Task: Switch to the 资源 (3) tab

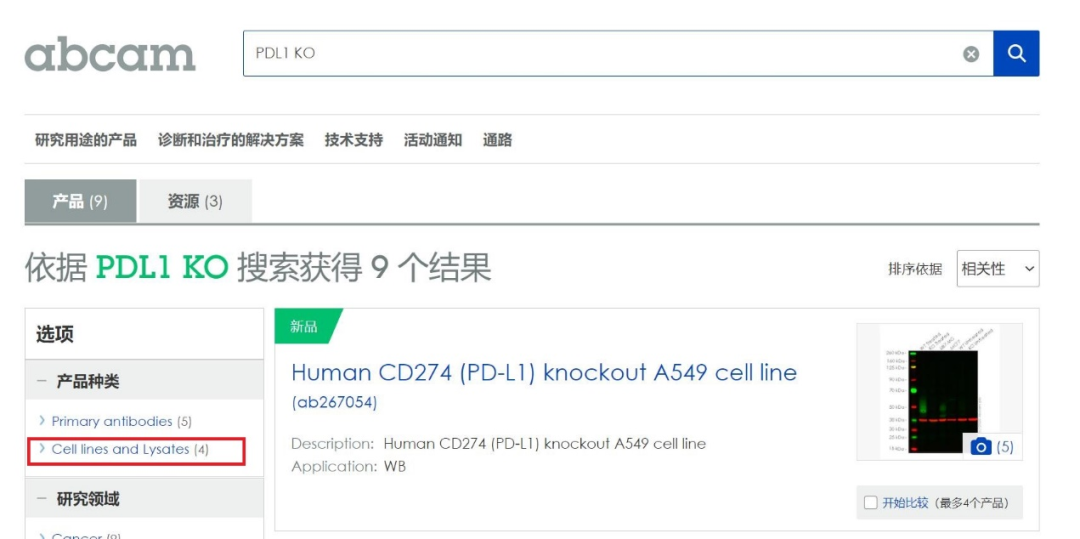Action: coord(196,202)
